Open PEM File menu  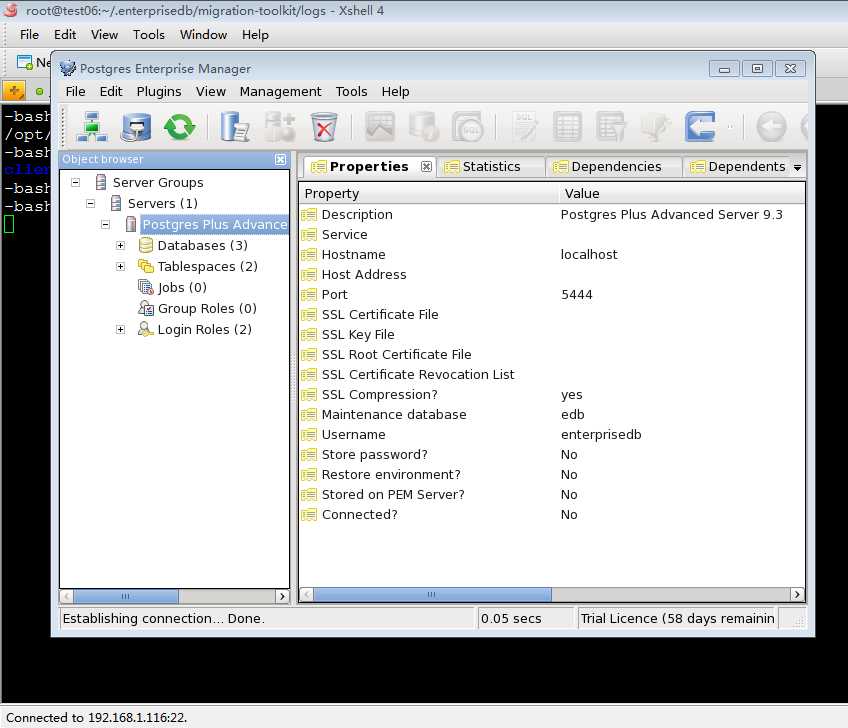coord(75,91)
